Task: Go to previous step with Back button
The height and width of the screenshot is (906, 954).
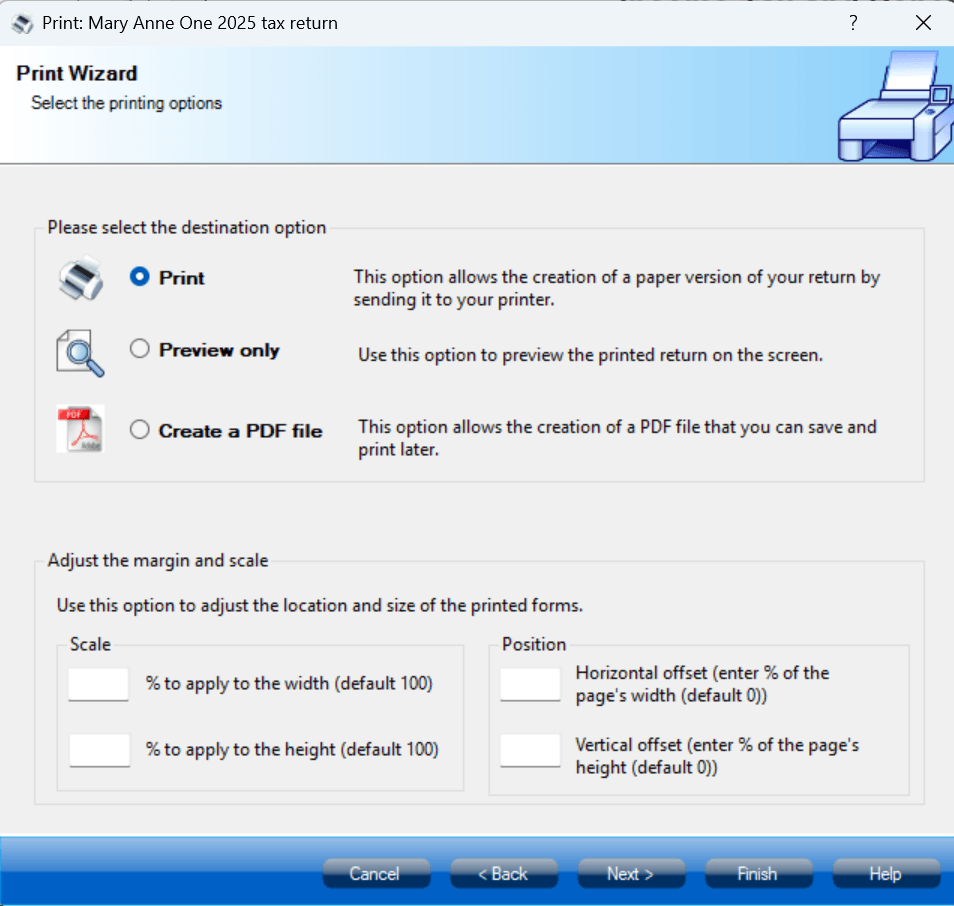Action: point(503,874)
